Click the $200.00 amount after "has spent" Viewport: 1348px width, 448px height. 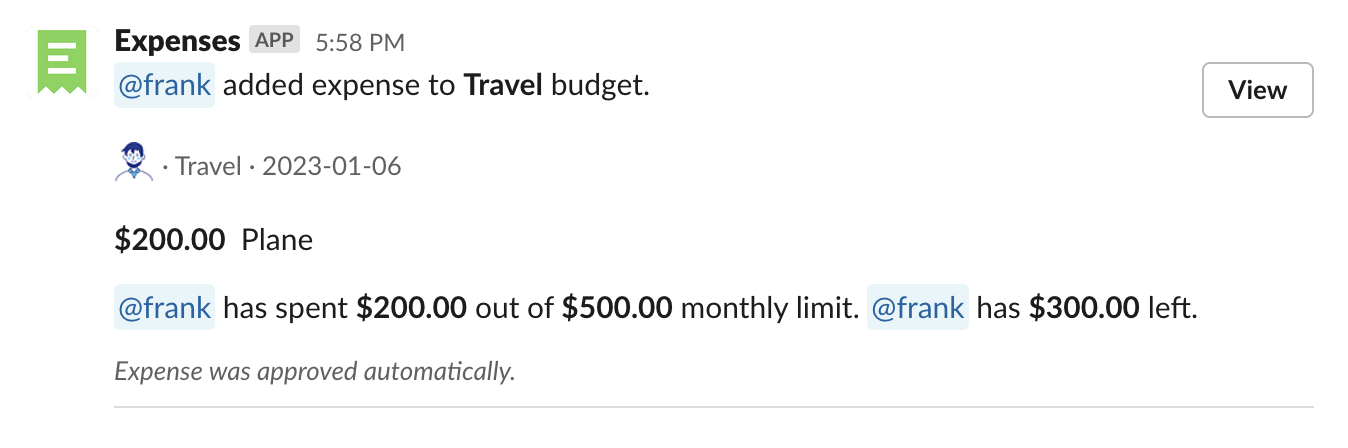click(x=411, y=308)
